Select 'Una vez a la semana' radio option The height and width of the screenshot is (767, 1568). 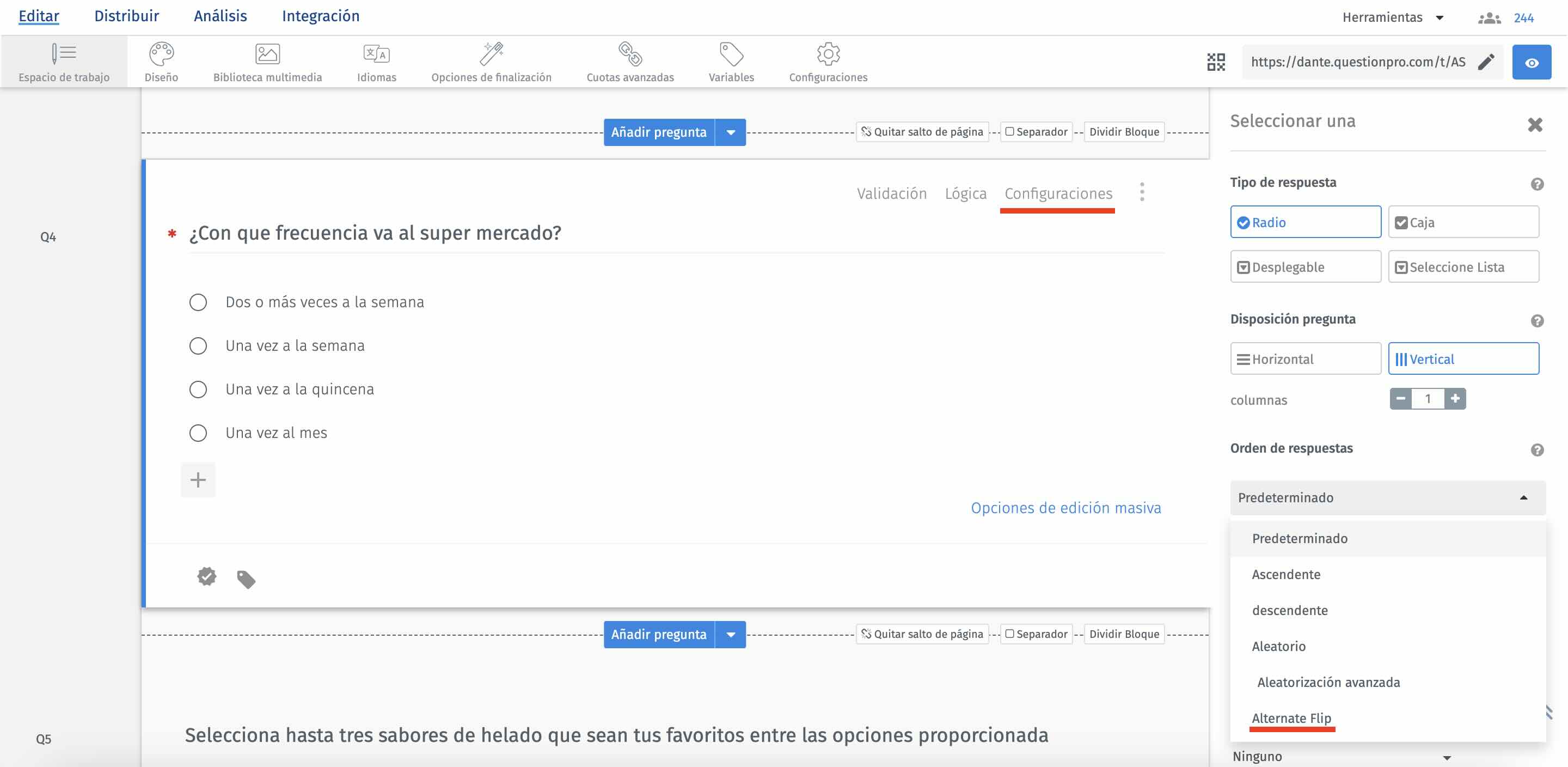(x=198, y=346)
